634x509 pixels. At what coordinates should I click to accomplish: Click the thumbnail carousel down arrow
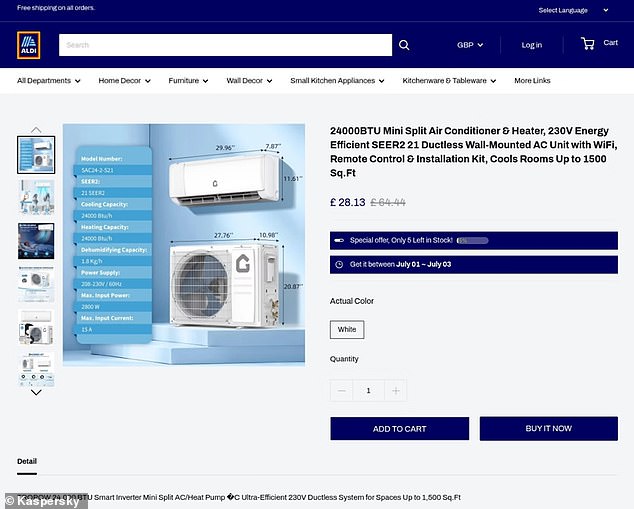(x=36, y=393)
